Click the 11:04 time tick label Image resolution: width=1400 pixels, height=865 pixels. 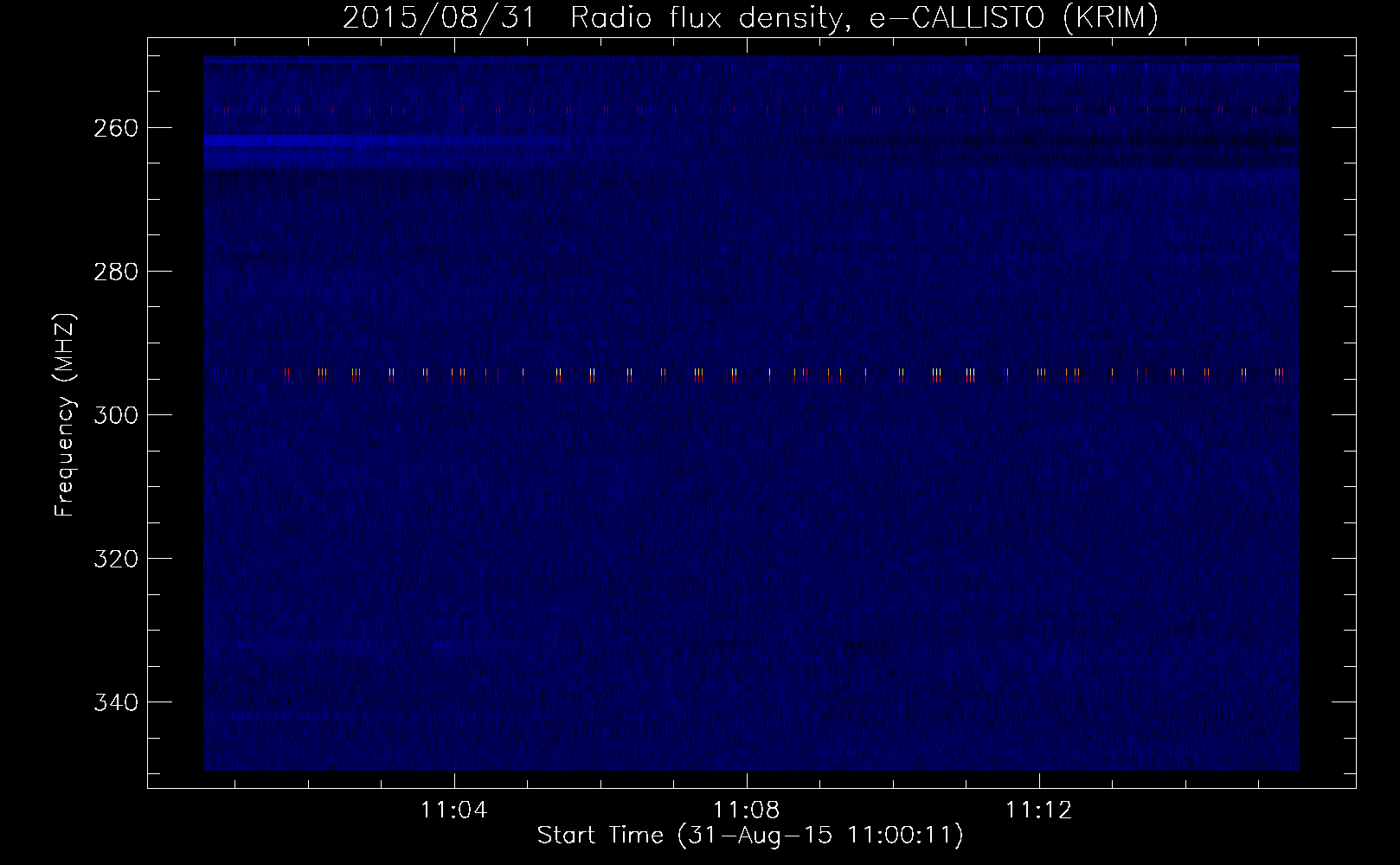tap(454, 811)
